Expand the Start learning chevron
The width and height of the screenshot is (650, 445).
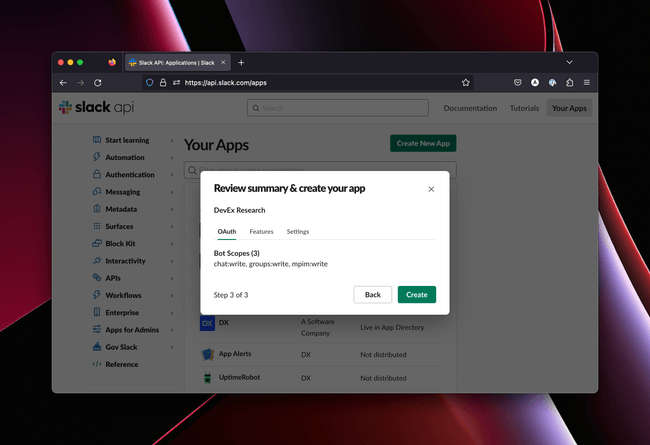[172, 140]
